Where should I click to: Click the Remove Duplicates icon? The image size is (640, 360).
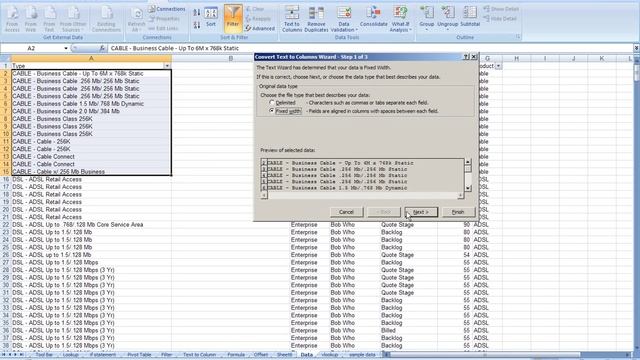click(316, 18)
